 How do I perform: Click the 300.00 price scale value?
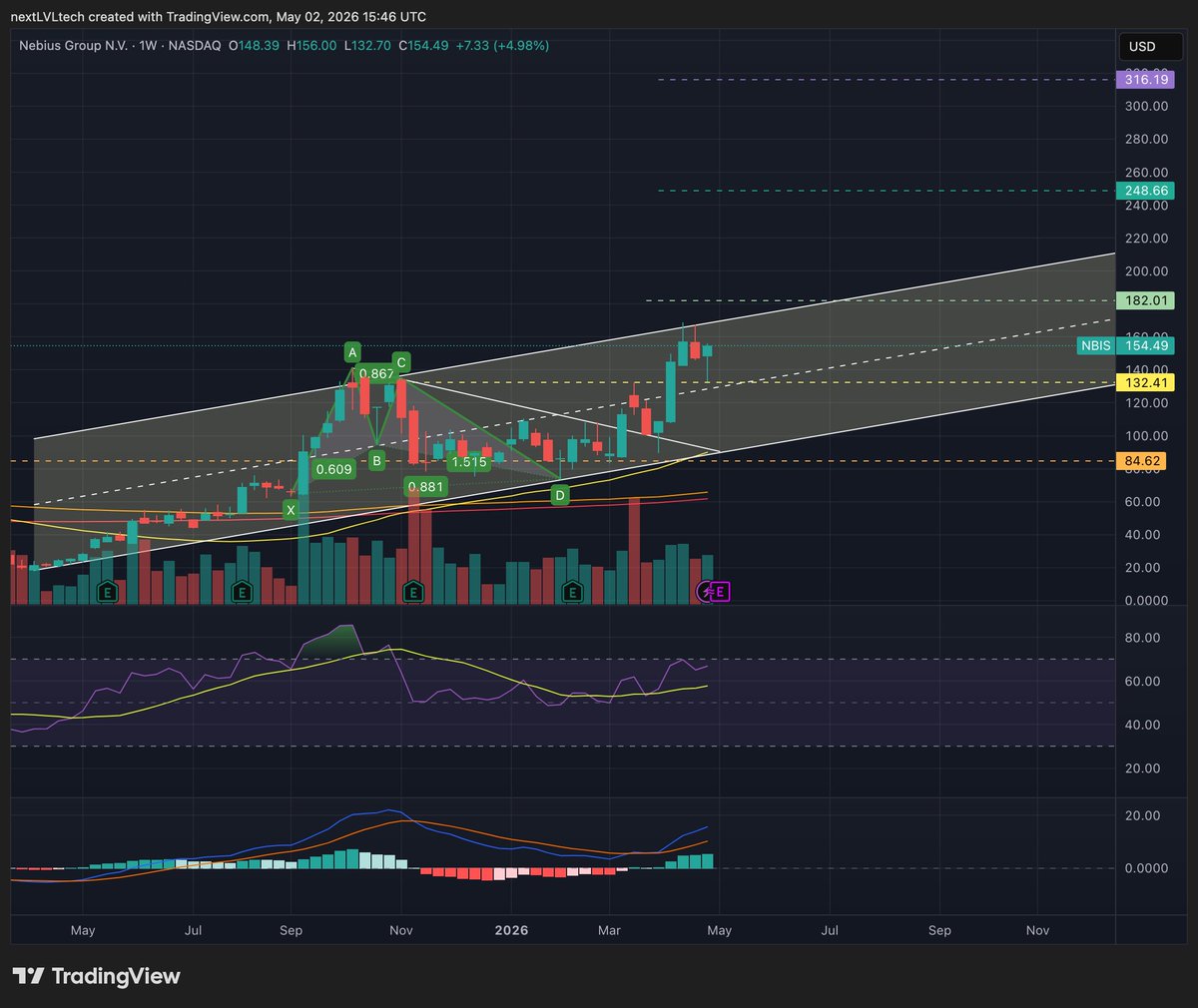coord(1146,106)
